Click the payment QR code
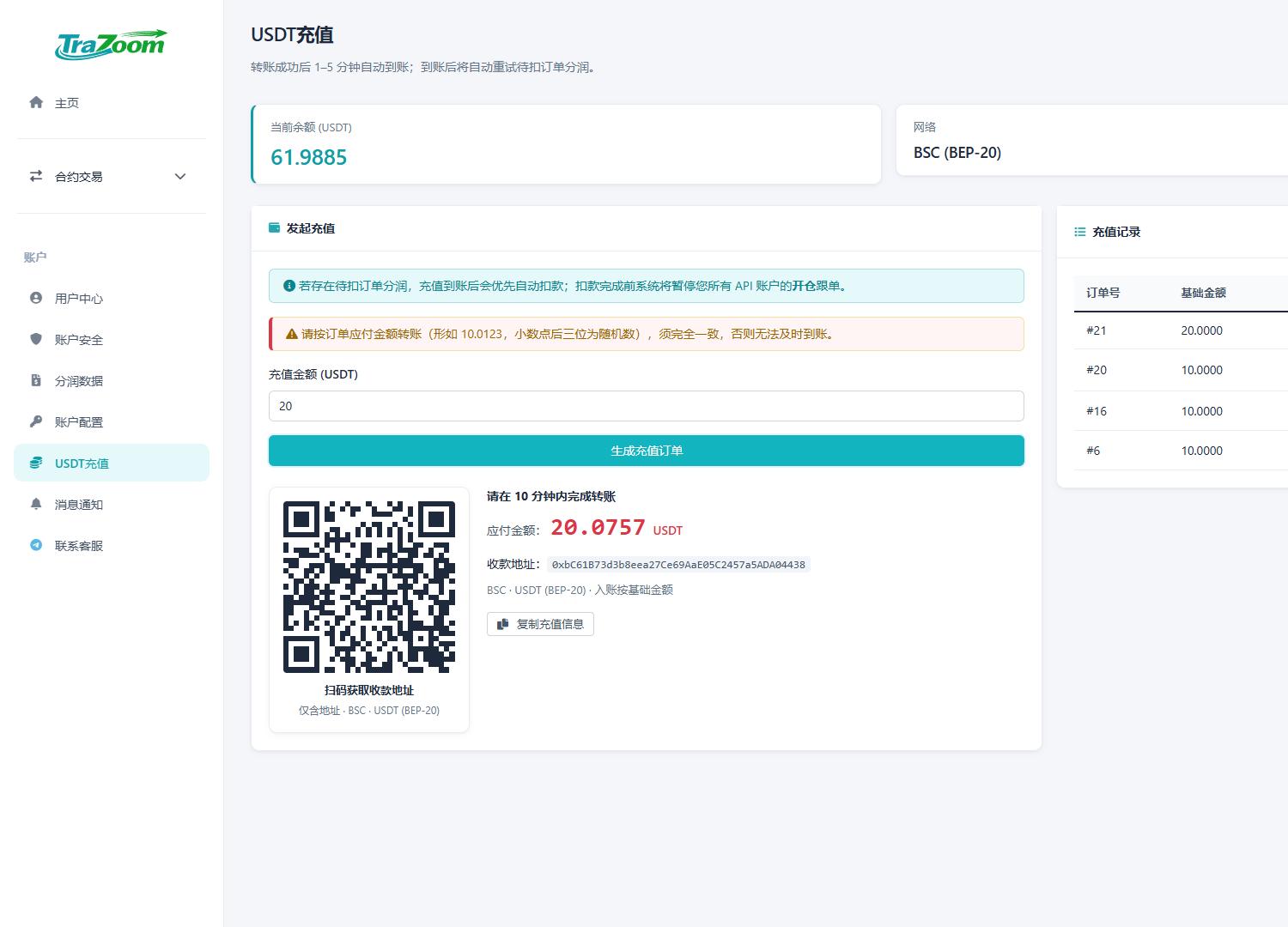1288x927 pixels. click(x=369, y=587)
